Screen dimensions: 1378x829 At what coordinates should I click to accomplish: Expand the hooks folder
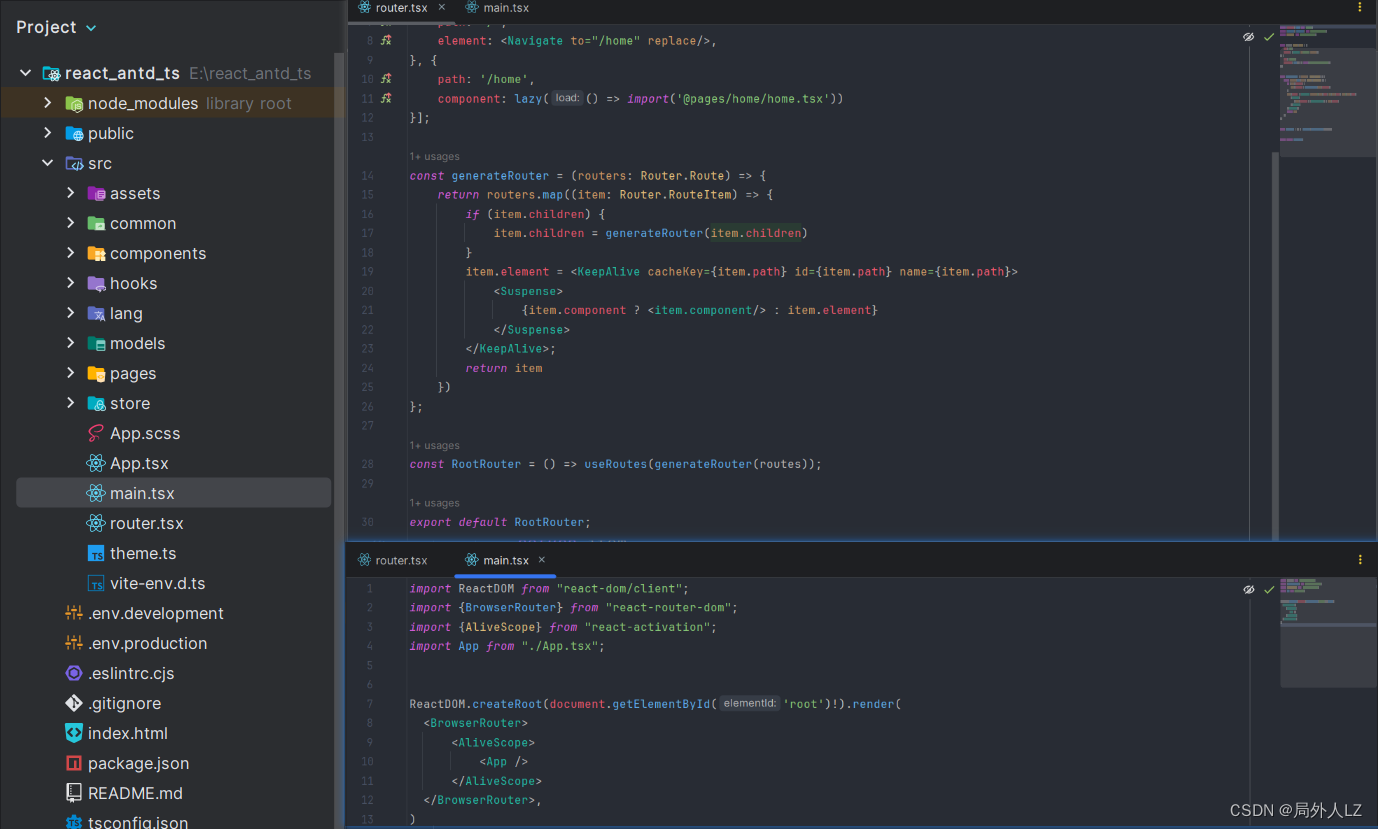[x=70, y=283]
